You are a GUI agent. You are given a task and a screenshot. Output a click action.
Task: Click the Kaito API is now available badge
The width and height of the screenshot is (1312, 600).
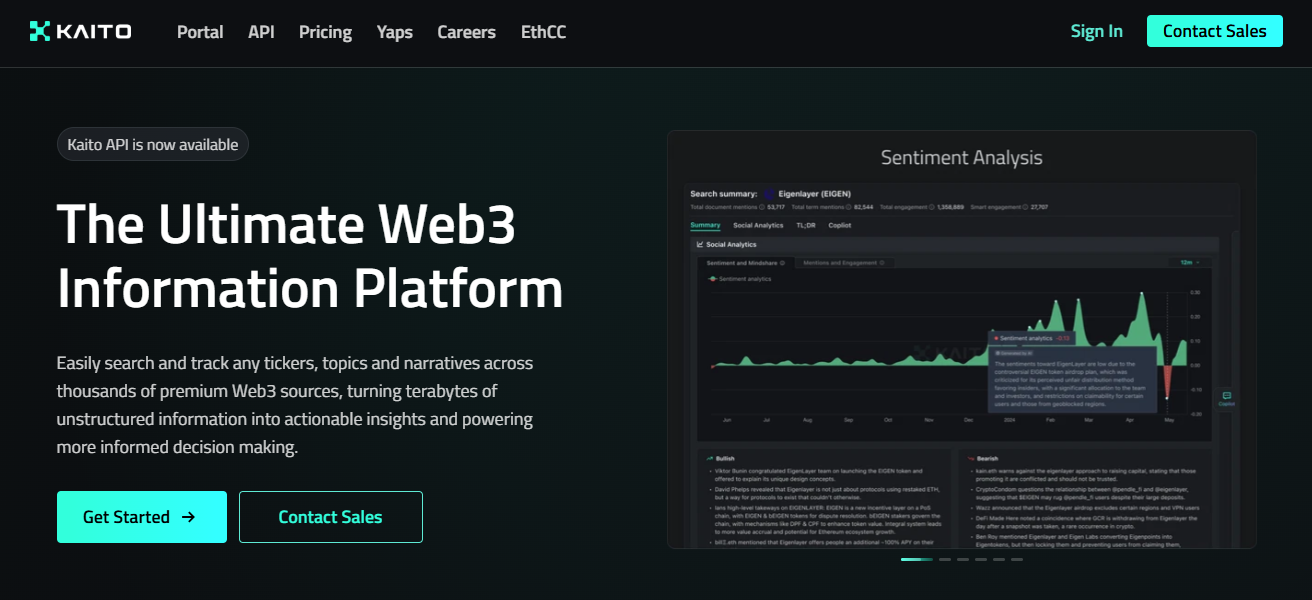coord(152,145)
